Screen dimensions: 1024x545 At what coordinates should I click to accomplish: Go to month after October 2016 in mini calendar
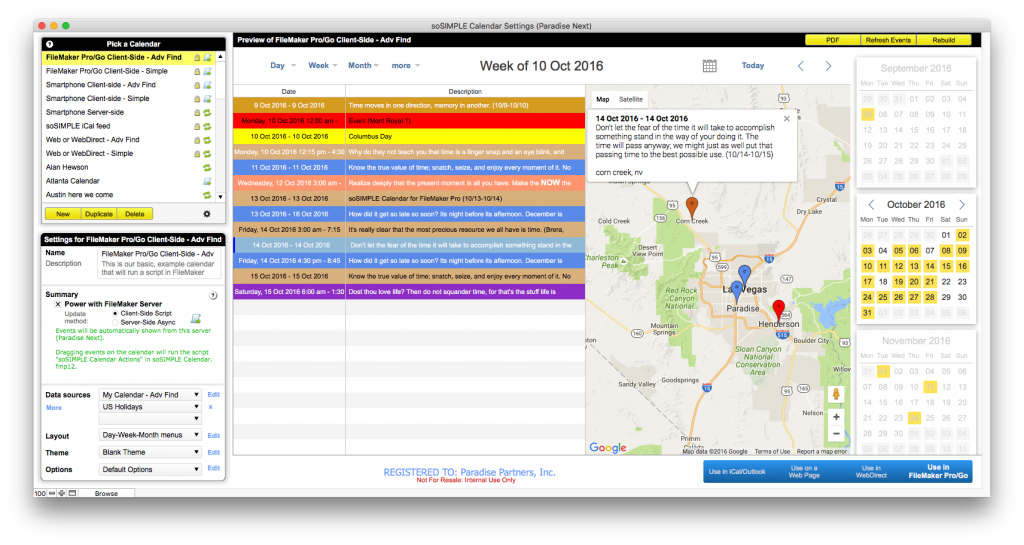click(961, 204)
